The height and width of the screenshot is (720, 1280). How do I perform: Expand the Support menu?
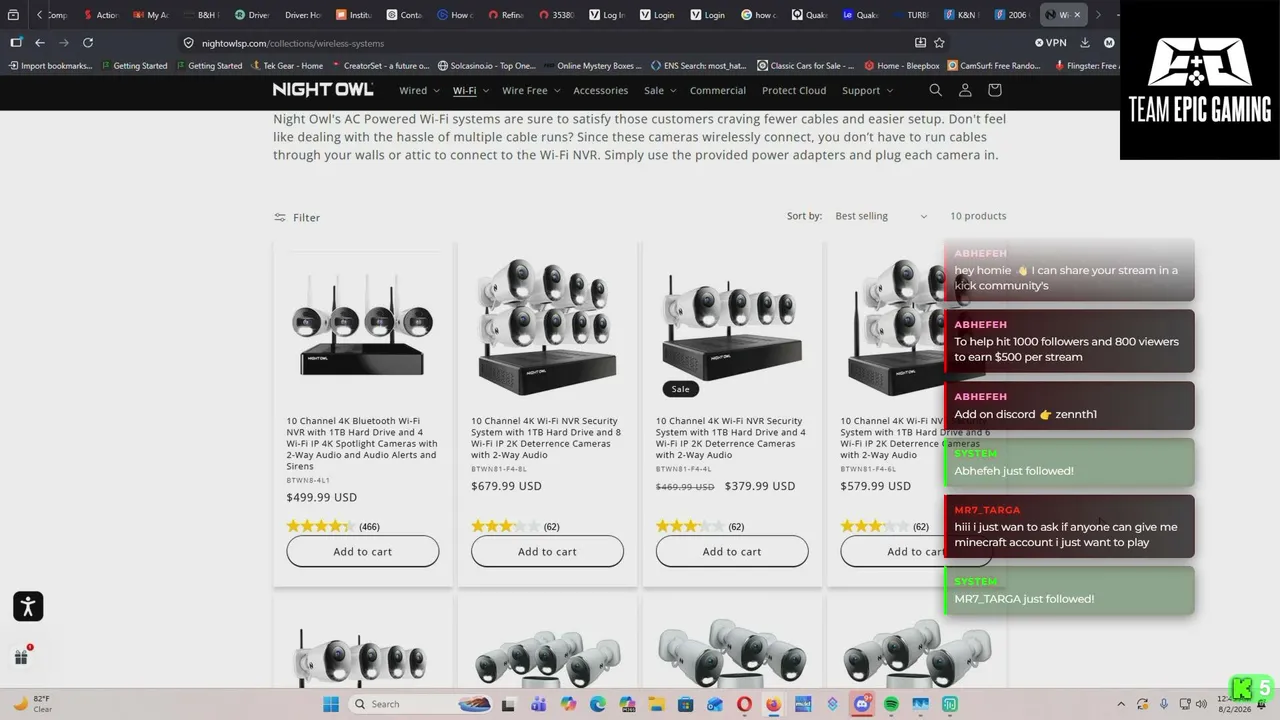coord(867,90)
